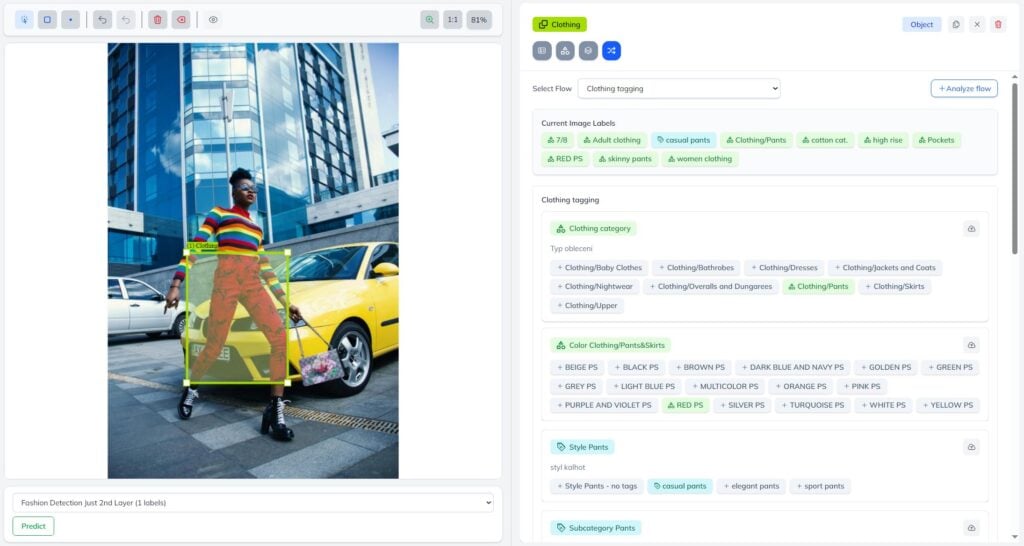Image resolution: width=1024 pixels, height=546 pixels.
Task: Reset zoom with the 1:1 button
Action: (452, 20)
